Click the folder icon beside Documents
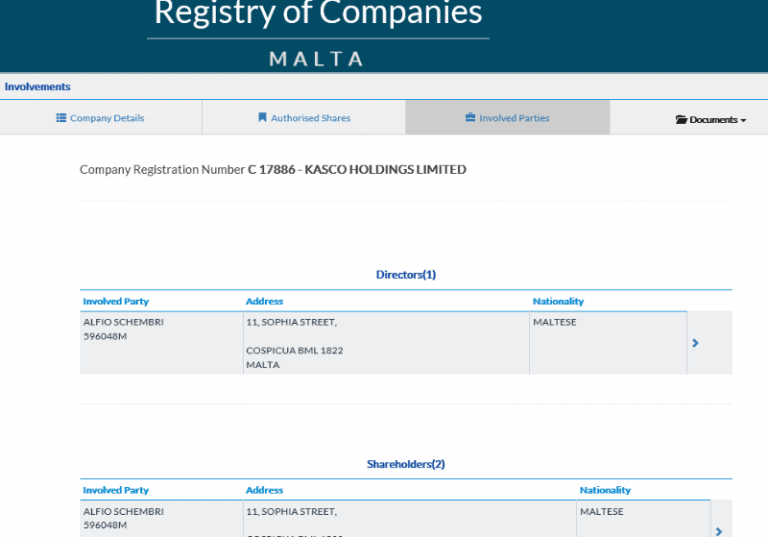This screenshot has height=537, width=768. (x=681, y=120)
